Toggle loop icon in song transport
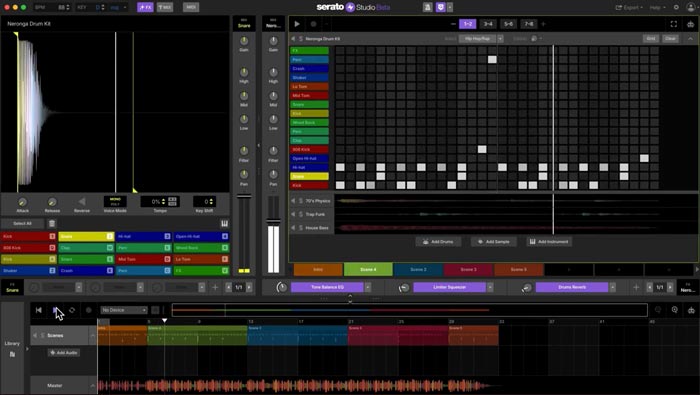This screenshot has height=395, width=700. (72, 310)
